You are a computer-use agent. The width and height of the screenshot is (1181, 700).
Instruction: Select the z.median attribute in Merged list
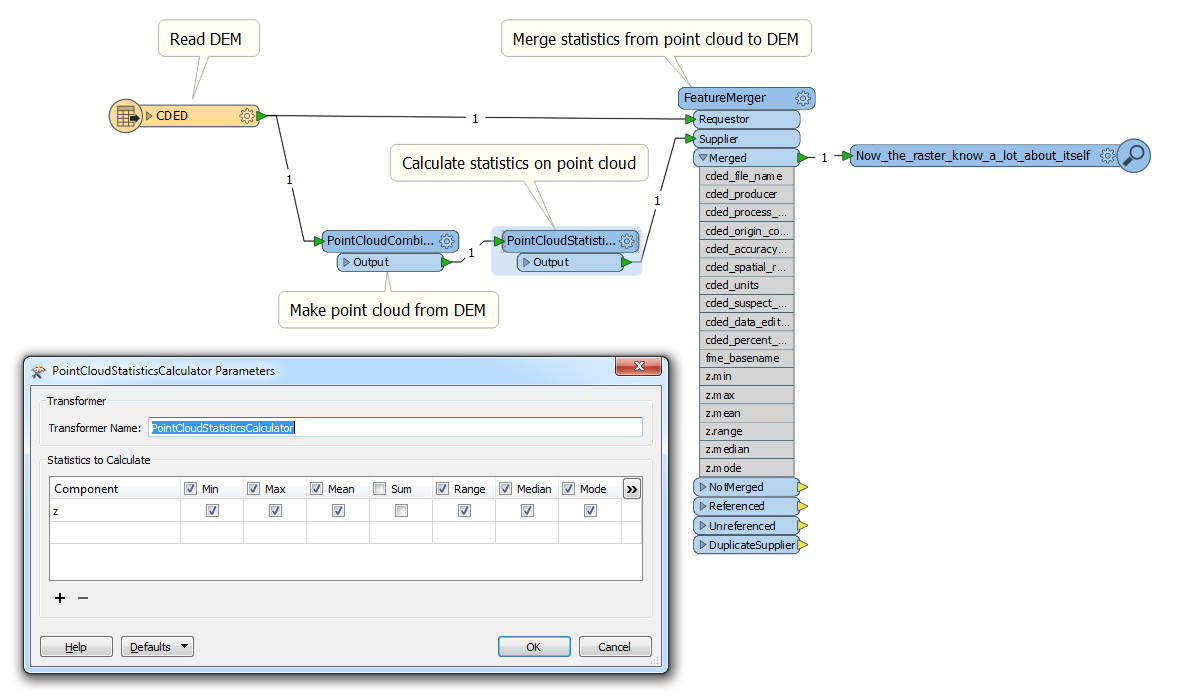(726, 450)
